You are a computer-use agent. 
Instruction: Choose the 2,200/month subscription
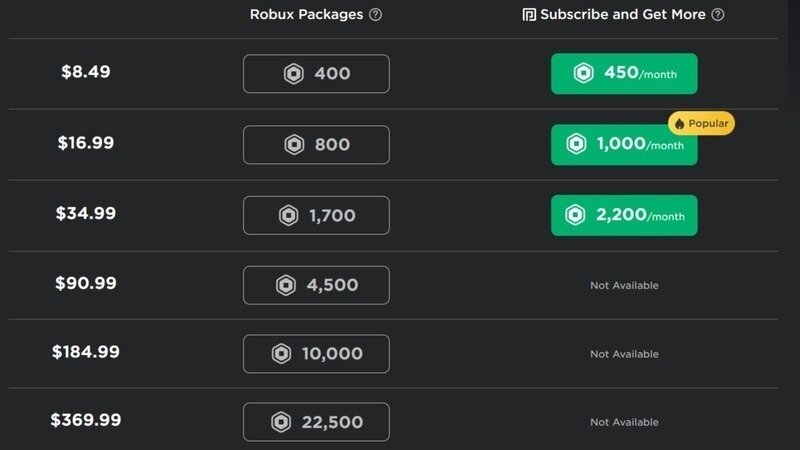(624, 215)
